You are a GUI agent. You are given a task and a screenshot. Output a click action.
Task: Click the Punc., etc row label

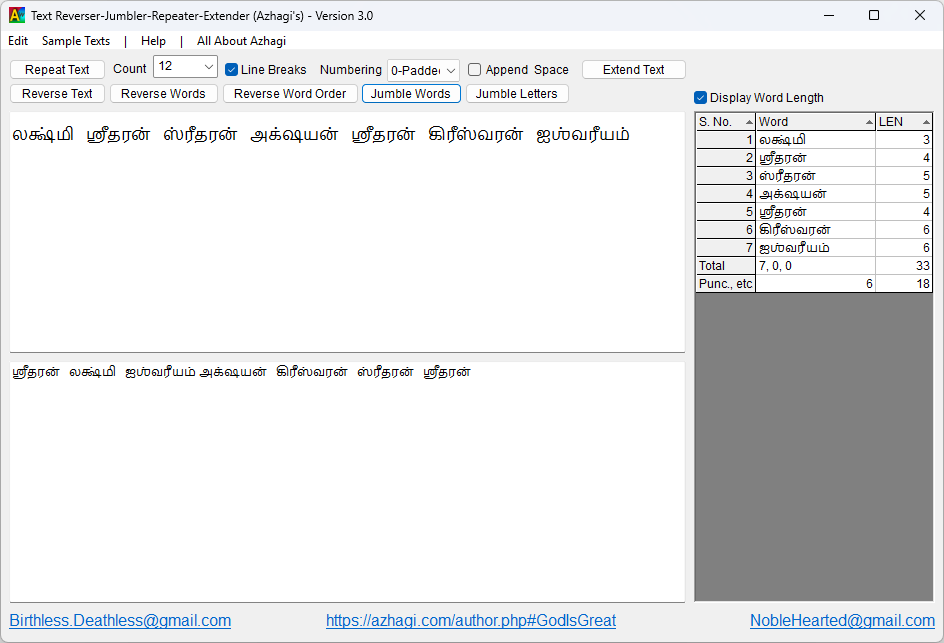click(726, 284)
